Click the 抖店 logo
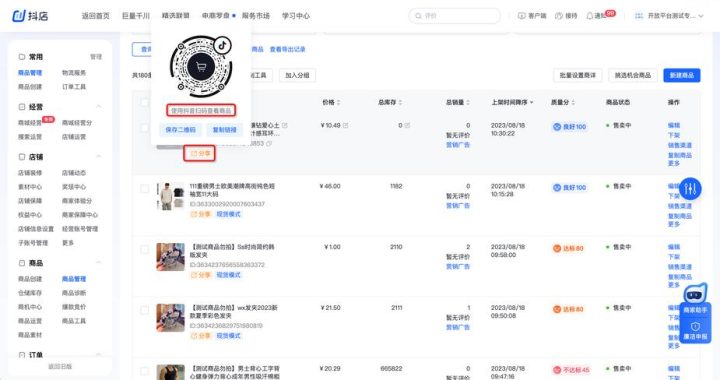 click(30, 16)
